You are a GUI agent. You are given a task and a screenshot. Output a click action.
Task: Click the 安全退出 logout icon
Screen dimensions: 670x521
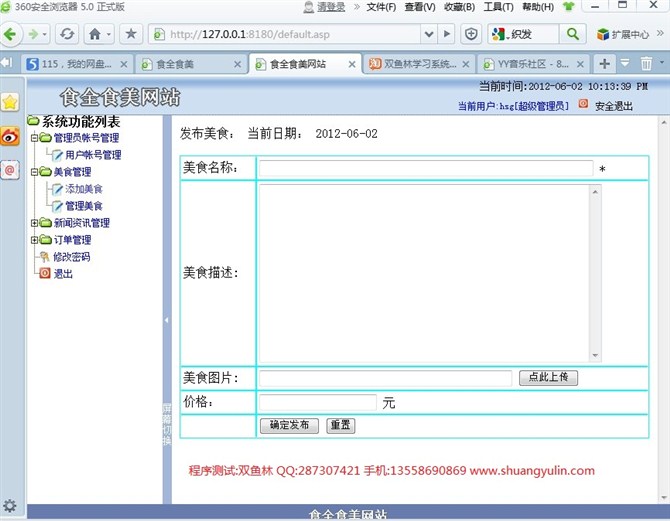pos(584,104)
